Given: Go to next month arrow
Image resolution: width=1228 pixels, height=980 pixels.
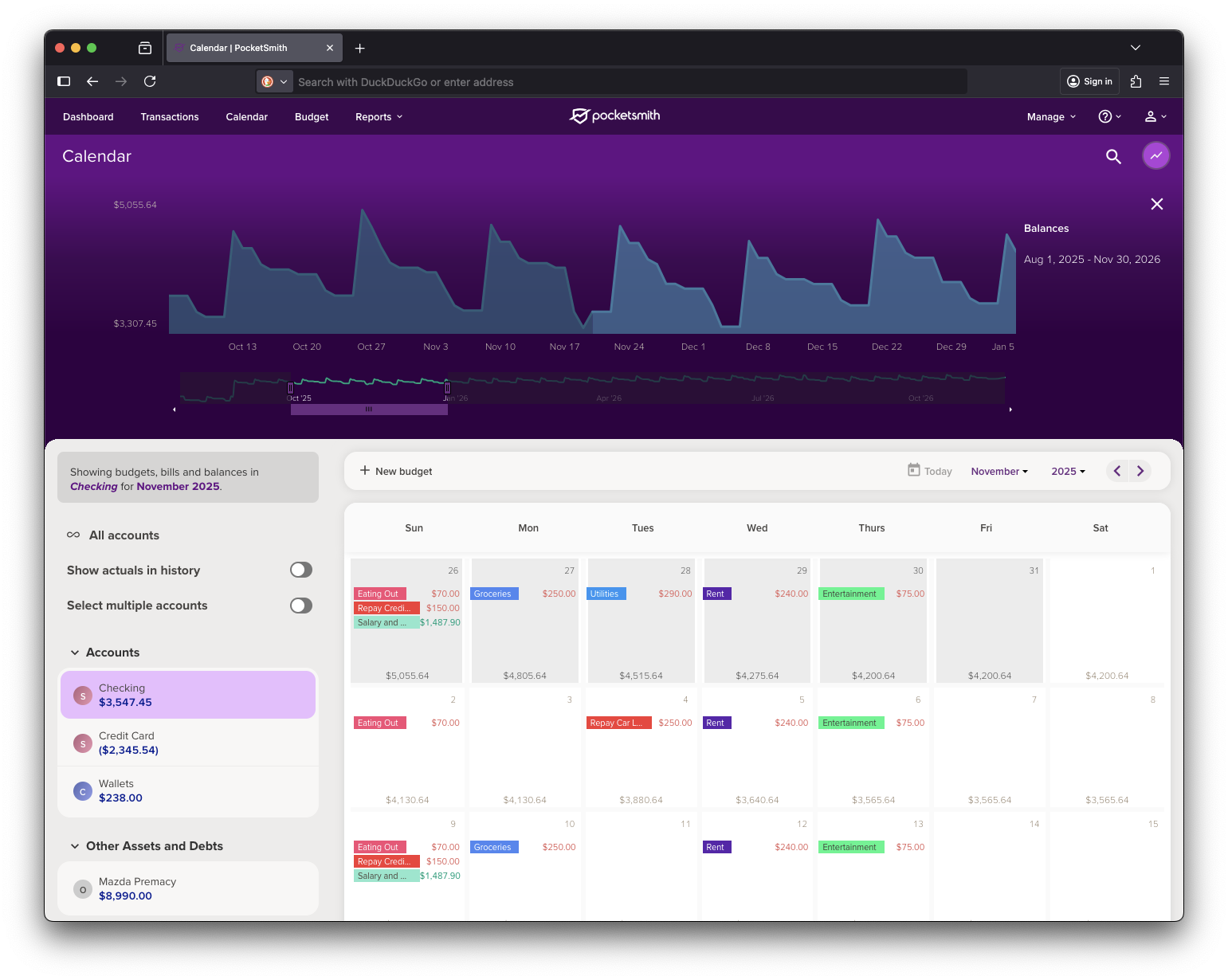Looking at the screenshot, I should (1140, 471).
